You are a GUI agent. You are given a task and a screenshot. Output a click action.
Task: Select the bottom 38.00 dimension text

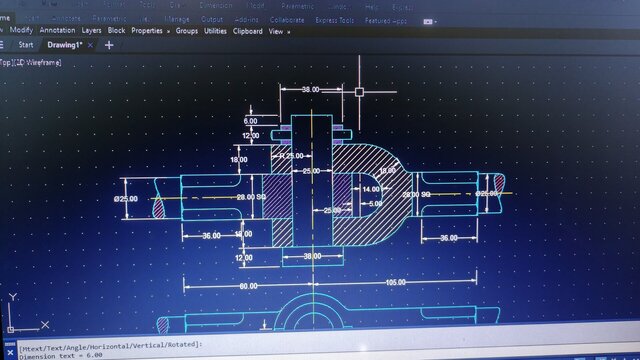(x=312, y=256)
